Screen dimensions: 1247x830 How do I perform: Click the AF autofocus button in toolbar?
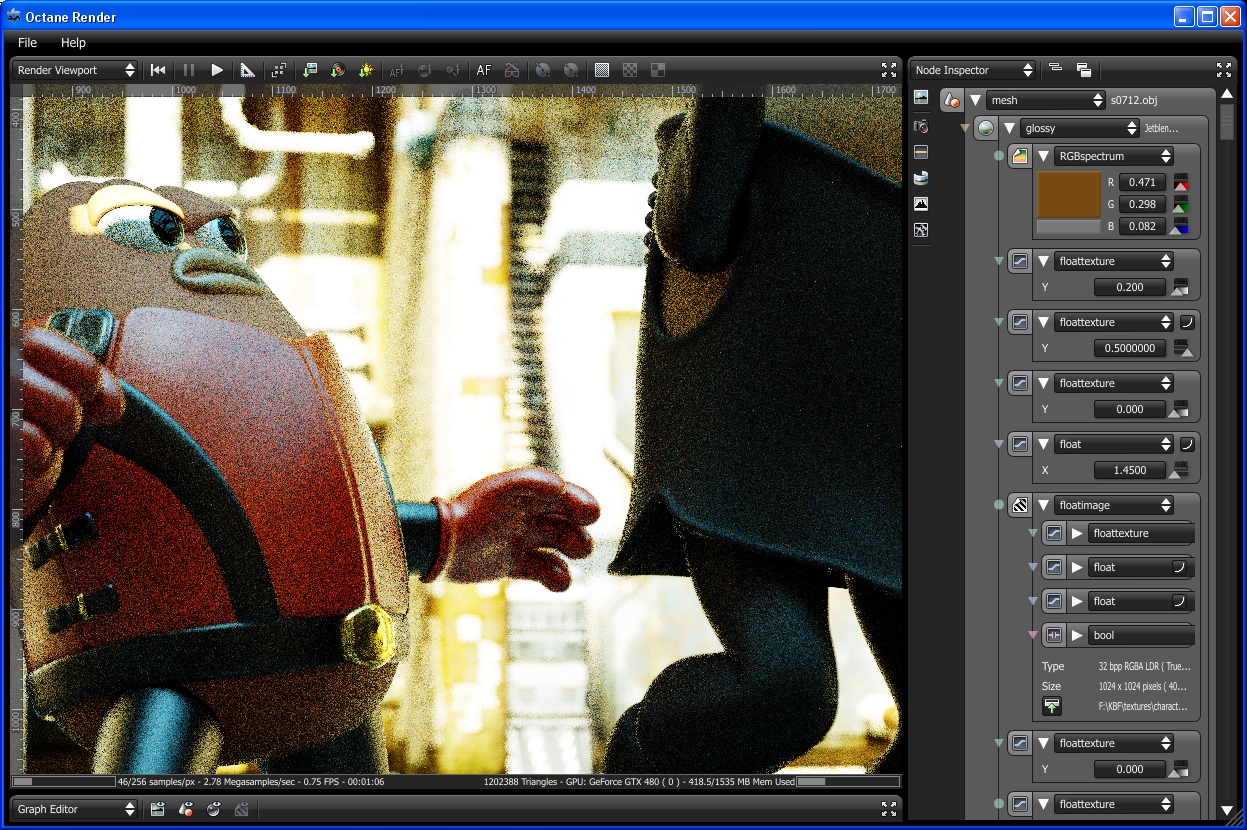(484, 70)
